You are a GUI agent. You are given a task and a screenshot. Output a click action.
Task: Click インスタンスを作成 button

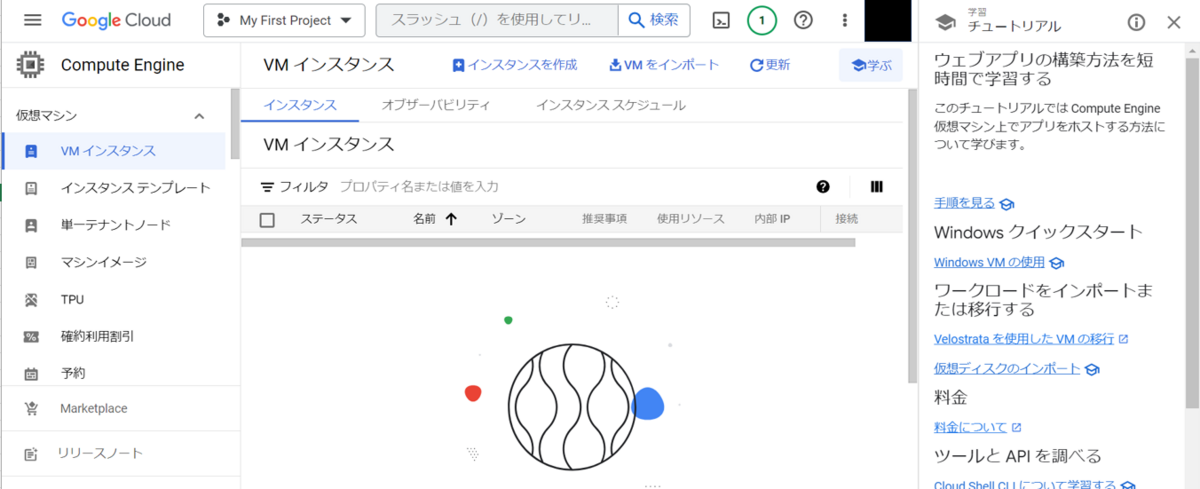tap(515, 65)
